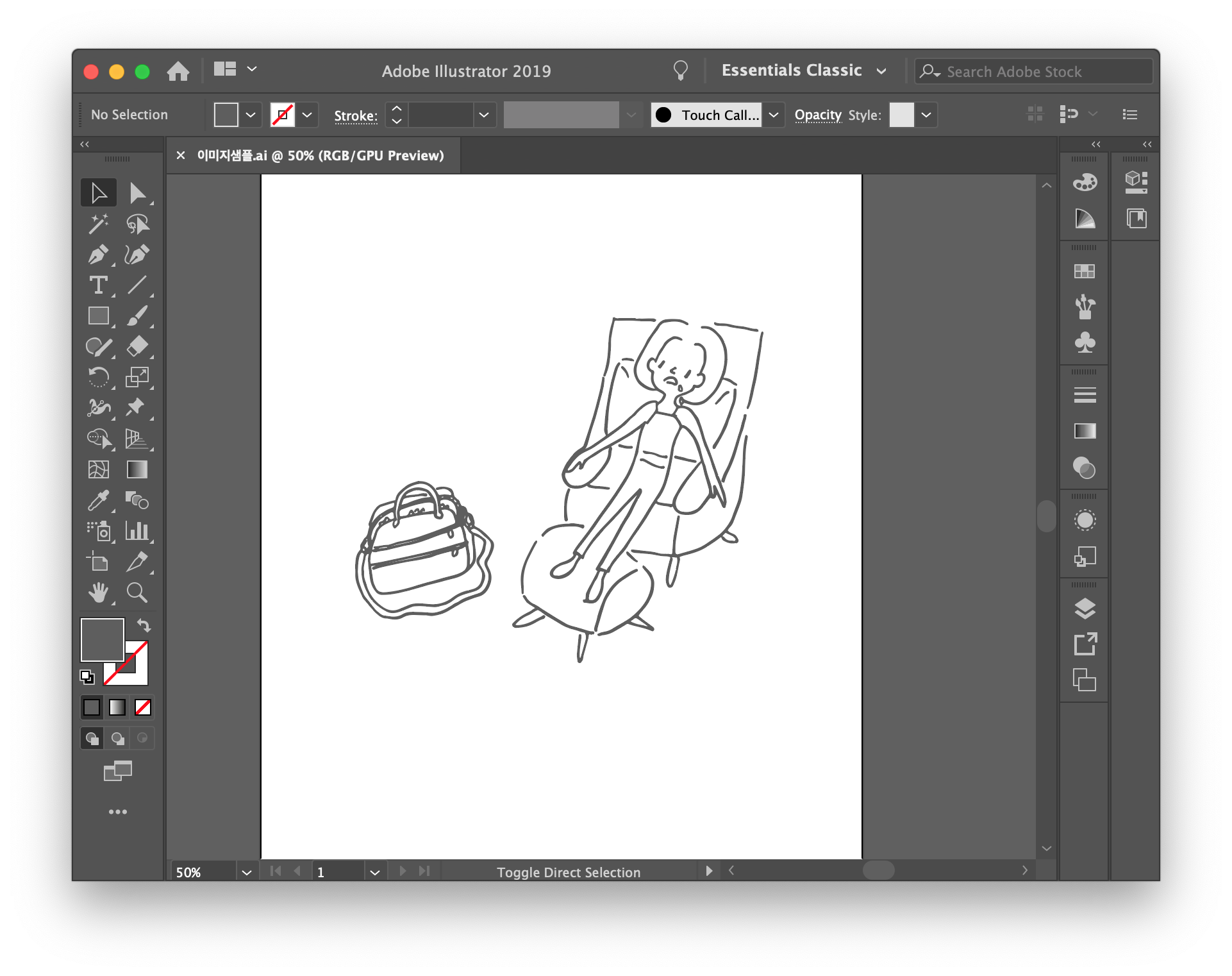Expand the Essentials Classic workspace dropdown
This screenshot has height=976, width=1232.
(x=881, y=71)
